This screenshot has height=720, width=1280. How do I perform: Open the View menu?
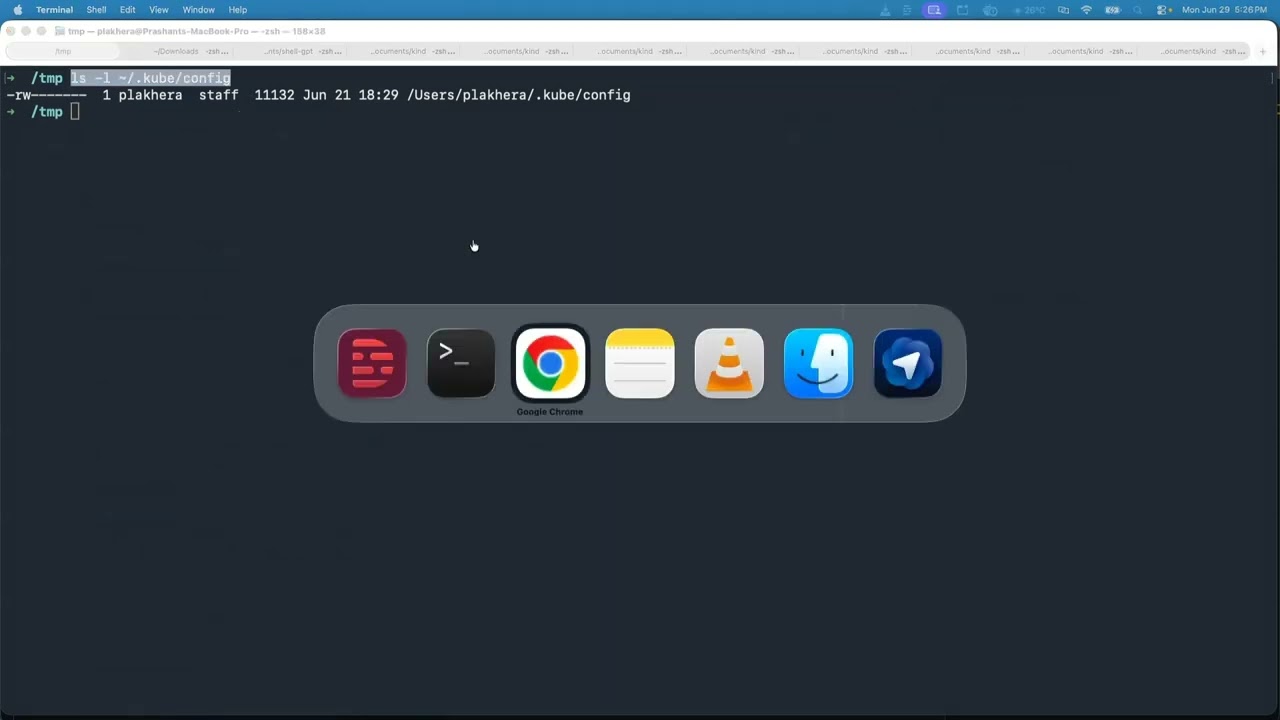point(159,10)
